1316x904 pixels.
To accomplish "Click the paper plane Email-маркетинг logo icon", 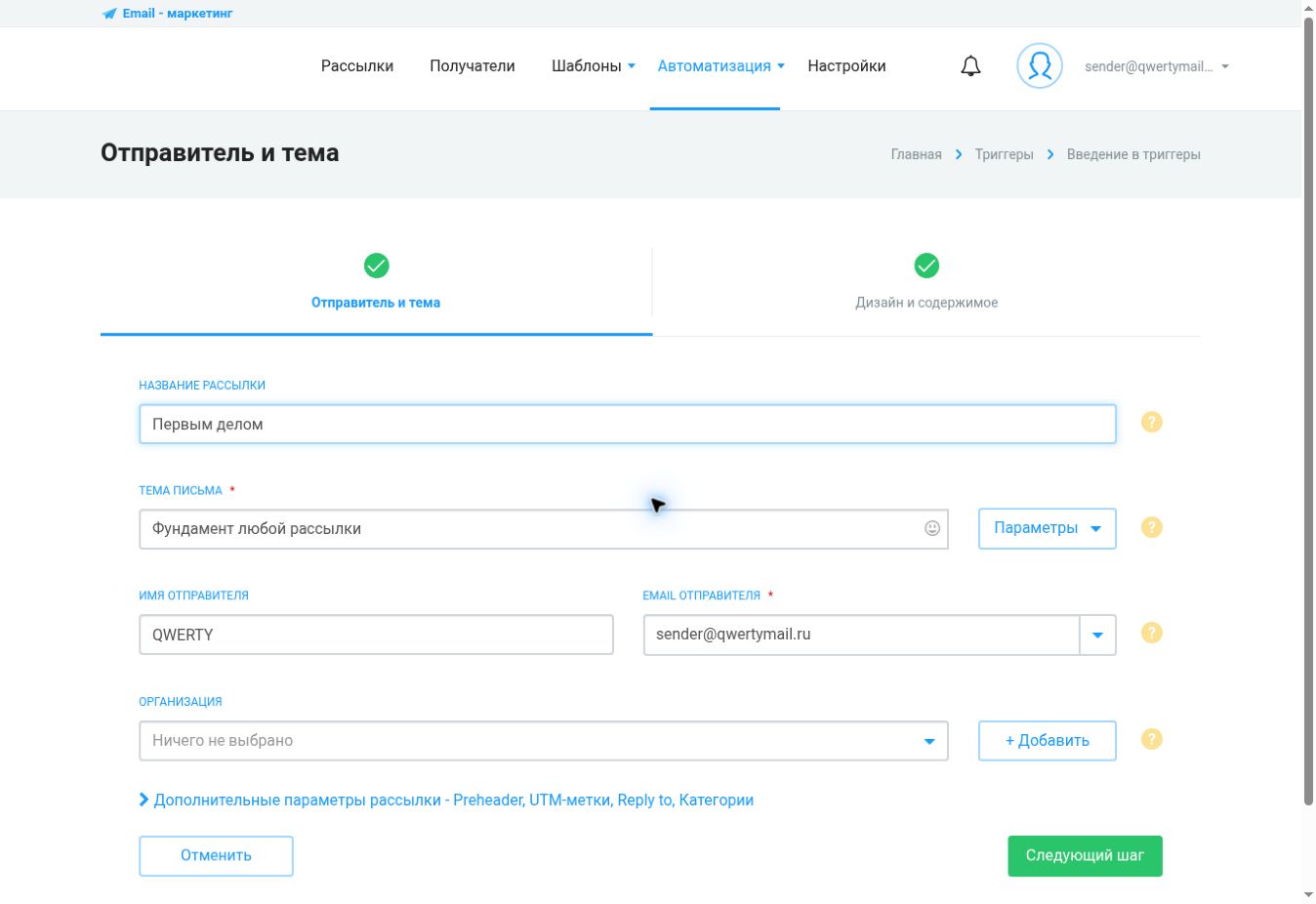I will tap(109, 14).
